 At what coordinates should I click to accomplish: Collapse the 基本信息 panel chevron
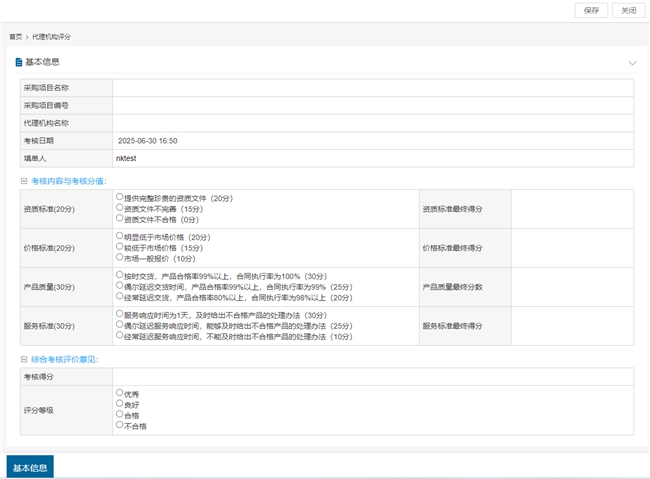[x=632, y=63]
